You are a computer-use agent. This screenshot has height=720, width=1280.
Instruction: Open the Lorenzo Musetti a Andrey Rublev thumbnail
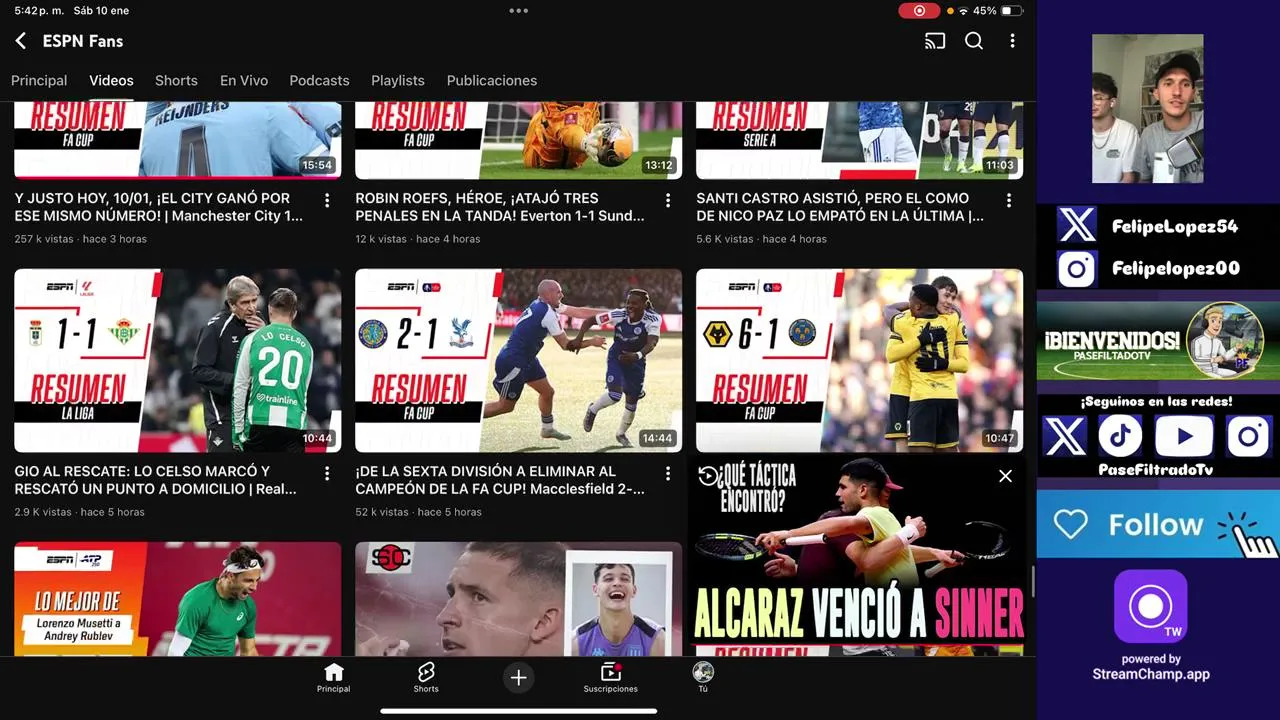tap(178, 598)
